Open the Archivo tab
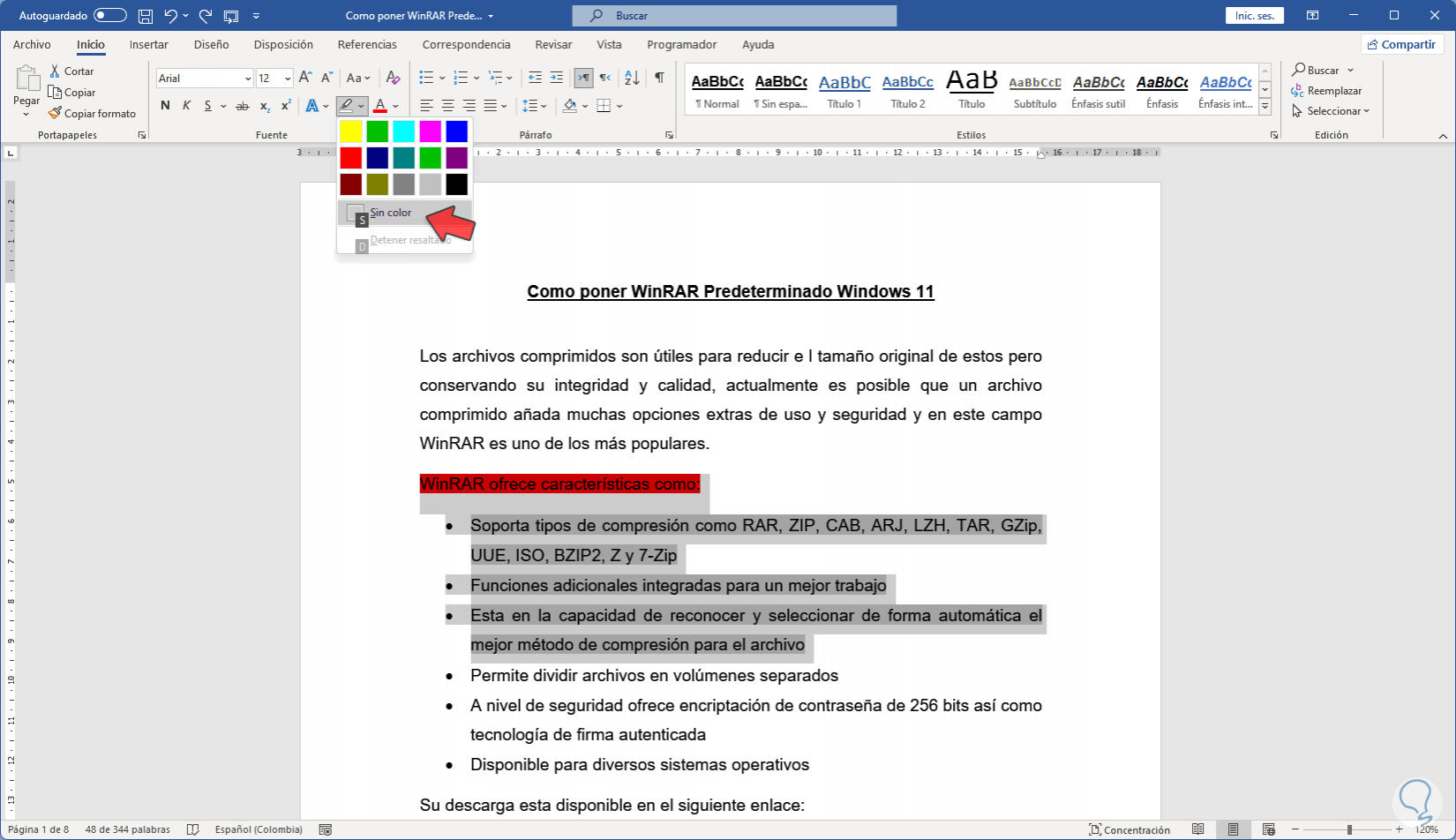The width and height of the screenshot is (1456, 840). [x=32, y=45]
